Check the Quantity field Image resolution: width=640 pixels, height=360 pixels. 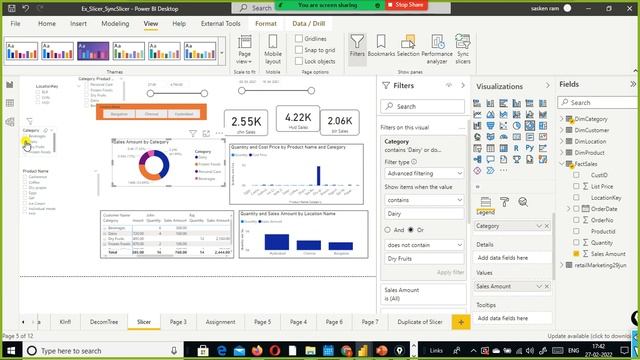(x=576, y=242)
